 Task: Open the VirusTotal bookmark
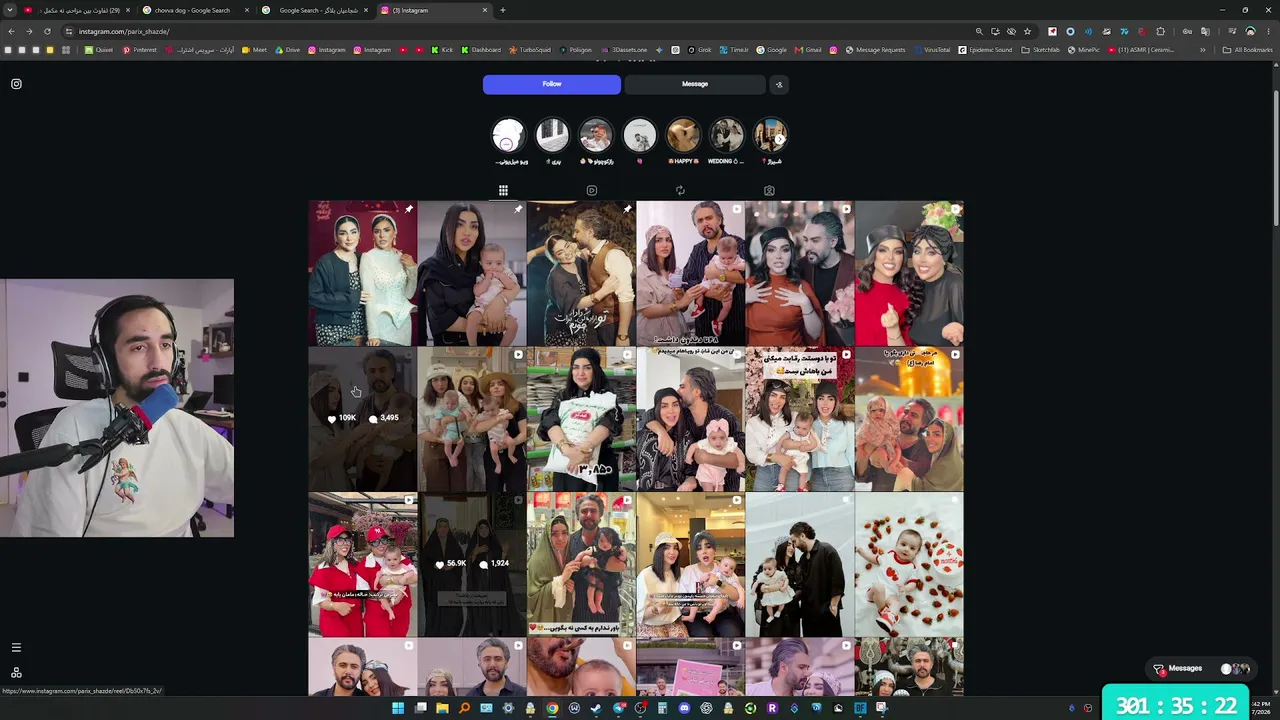(932, 50)
